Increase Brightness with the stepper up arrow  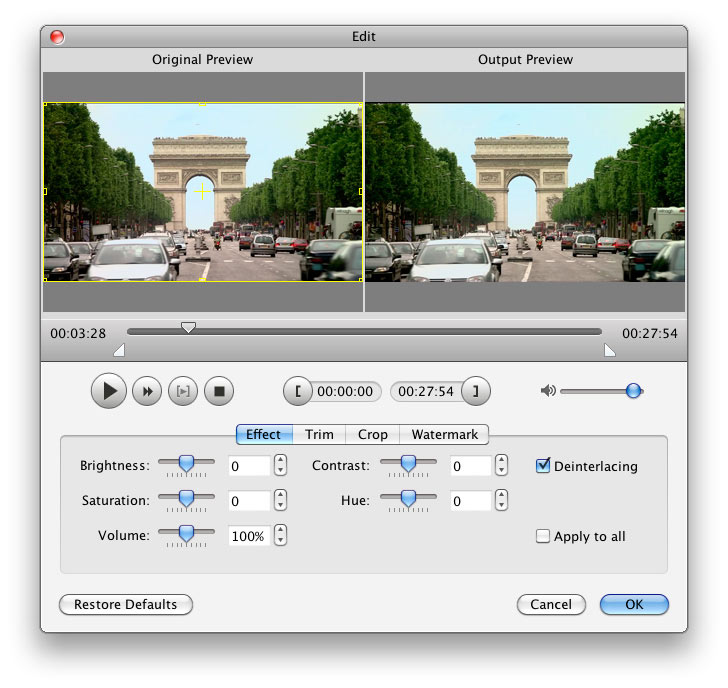pyautogui.click(x=280, y=460)
